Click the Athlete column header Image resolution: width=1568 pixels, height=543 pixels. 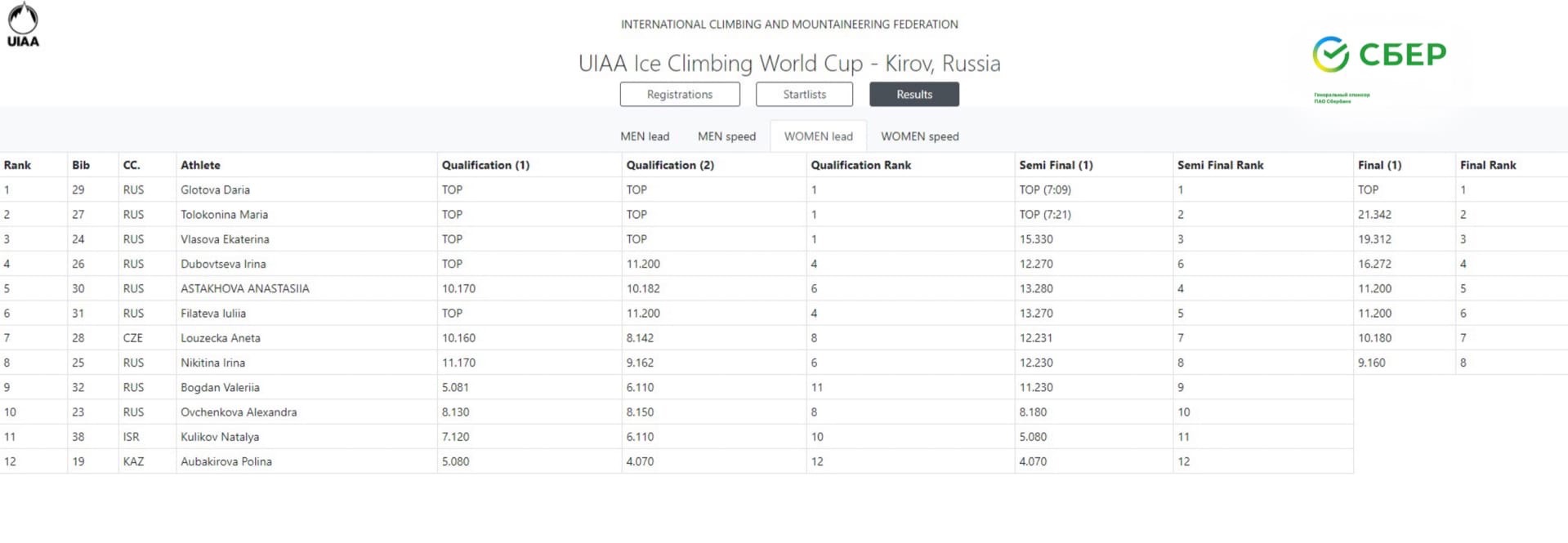click(x=200, y=165)
